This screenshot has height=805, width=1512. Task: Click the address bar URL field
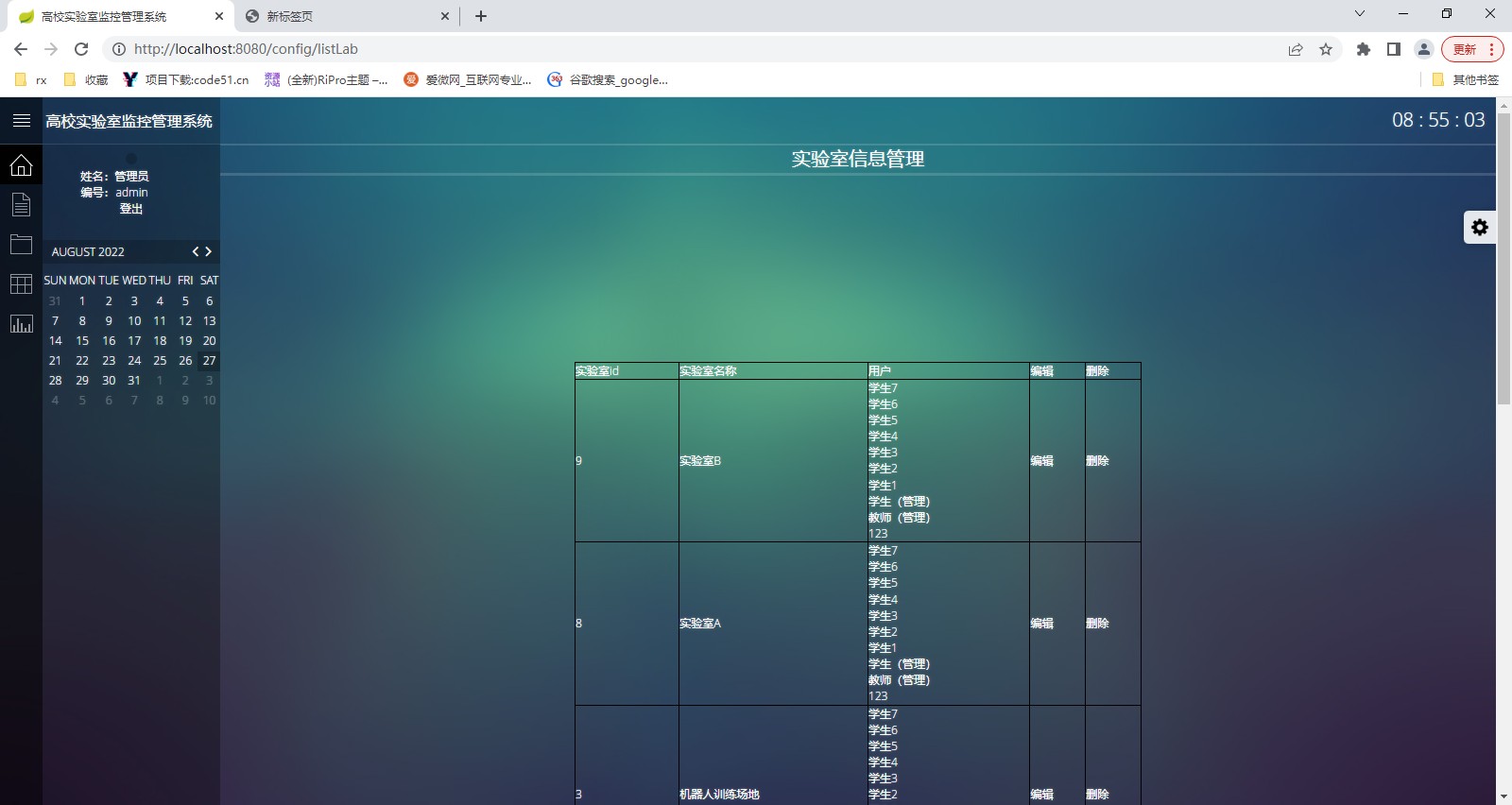pos(699,49)
